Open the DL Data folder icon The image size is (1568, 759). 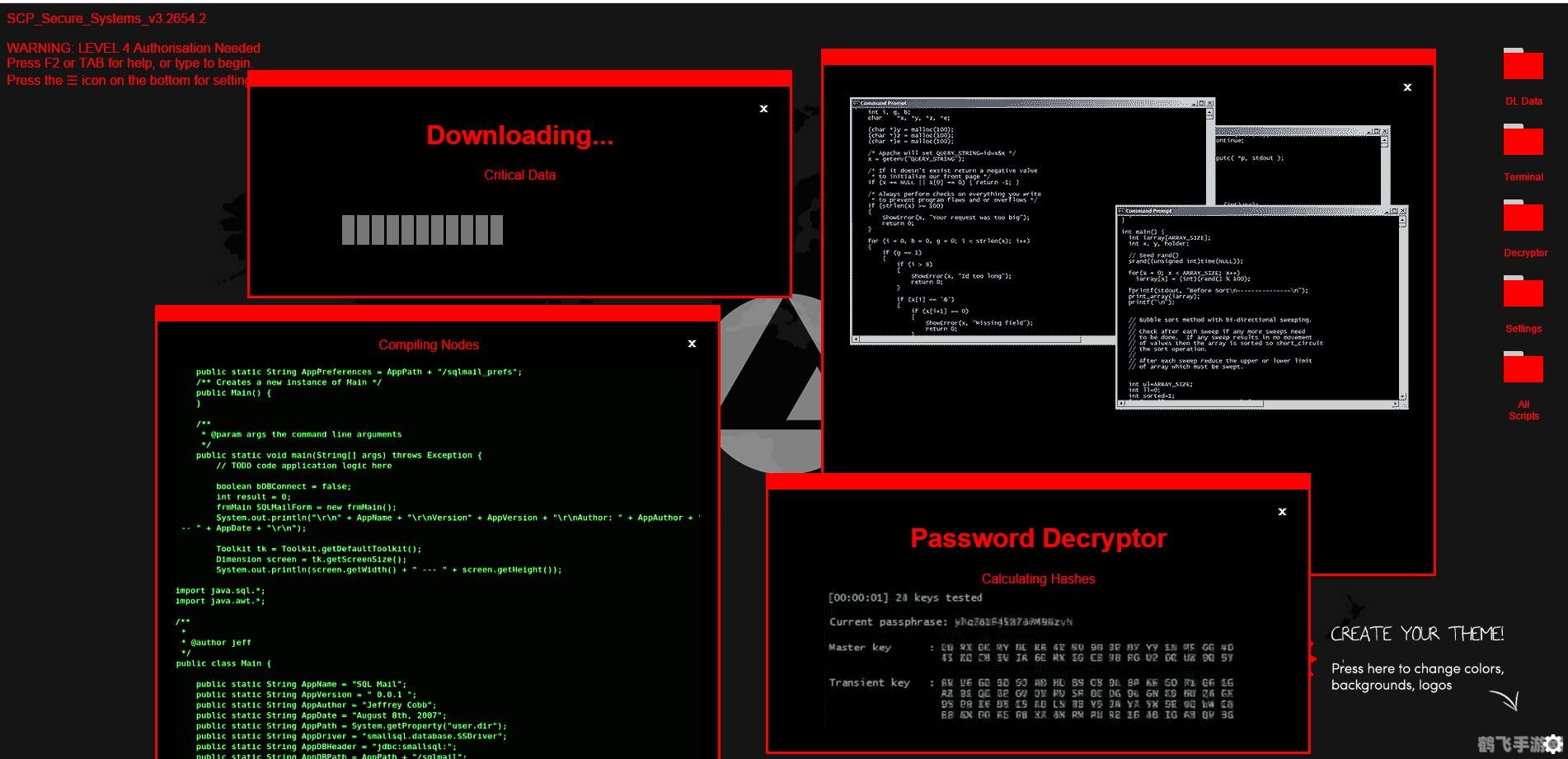(1523, 65)
